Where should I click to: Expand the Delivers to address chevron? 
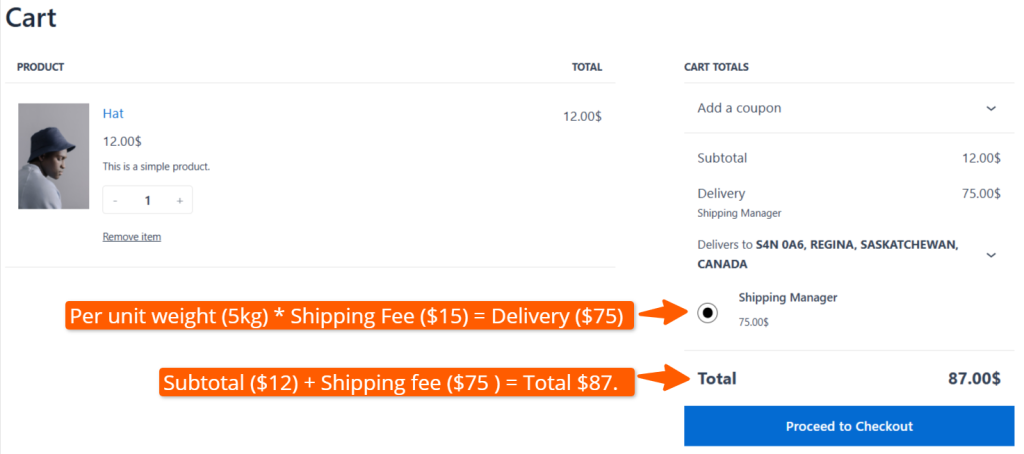990,255
